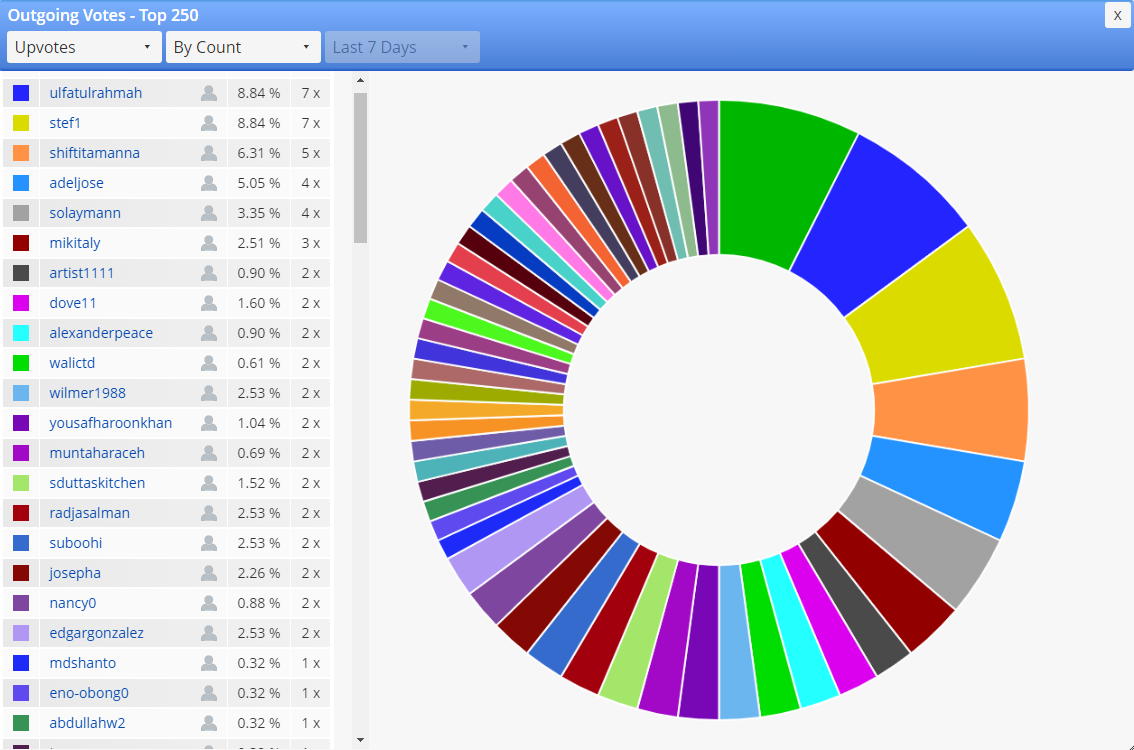
Task: Click the profile icon next to stef1
Action: point(209,123)
